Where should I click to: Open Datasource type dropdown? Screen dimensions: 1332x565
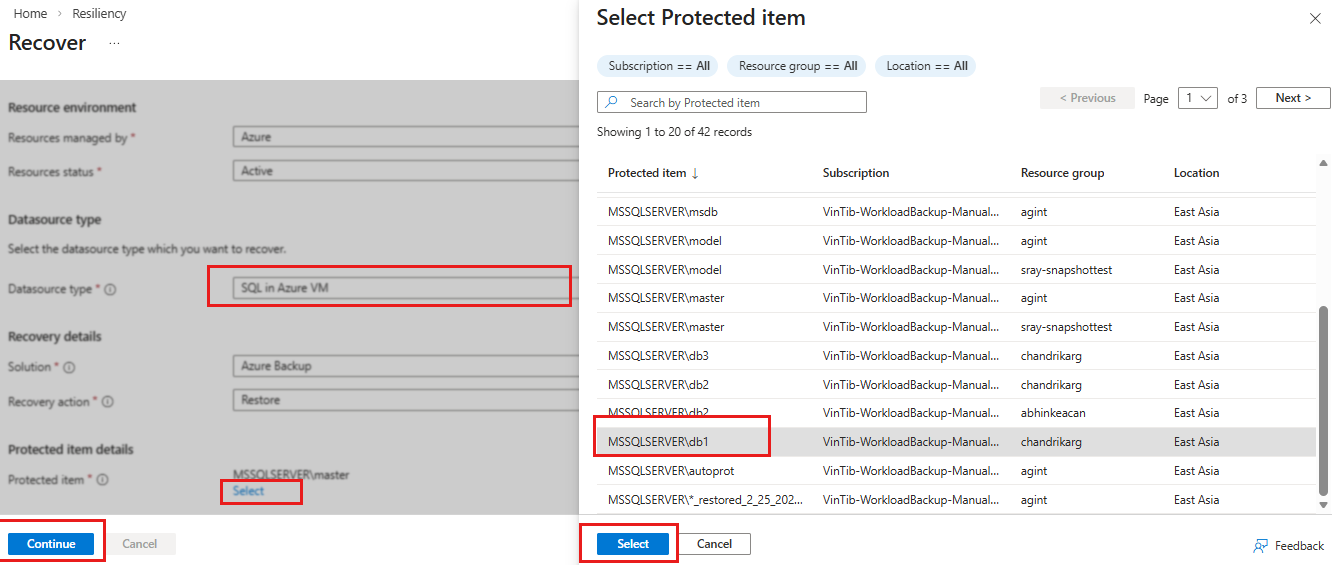click(405, 288)
